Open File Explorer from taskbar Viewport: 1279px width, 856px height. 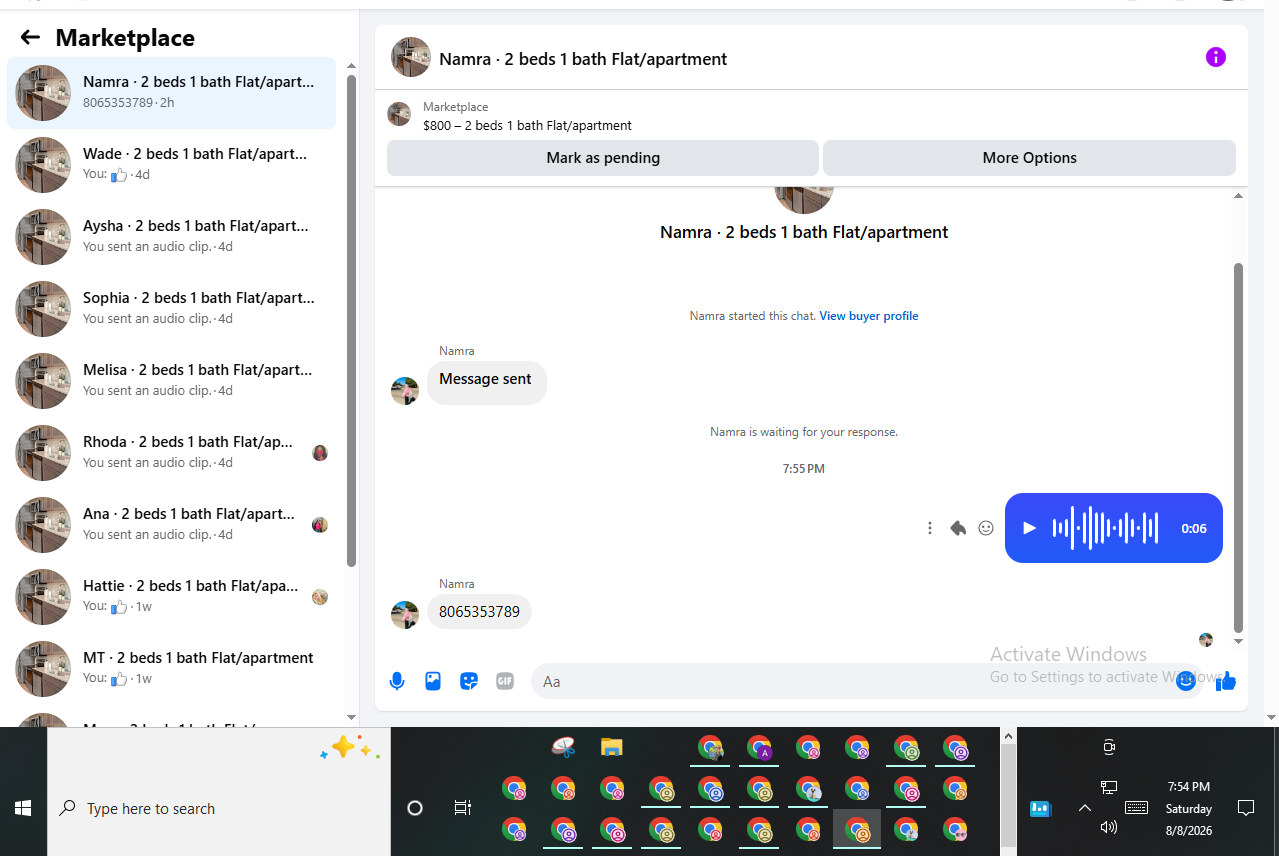pyautogui.click(x=612, y=747)
